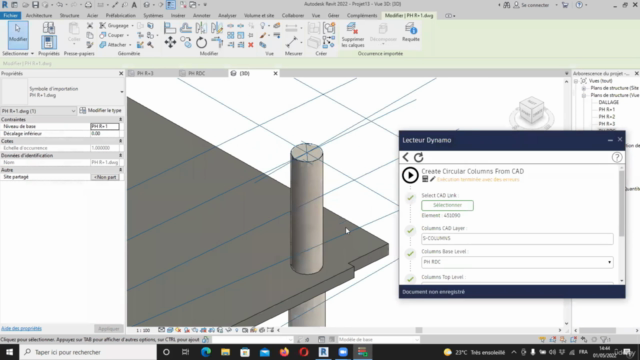The width and height of the screenshot is (640, 360).
Task: Open DALLAGE view in project browser
Action: [x=609, y=102]
